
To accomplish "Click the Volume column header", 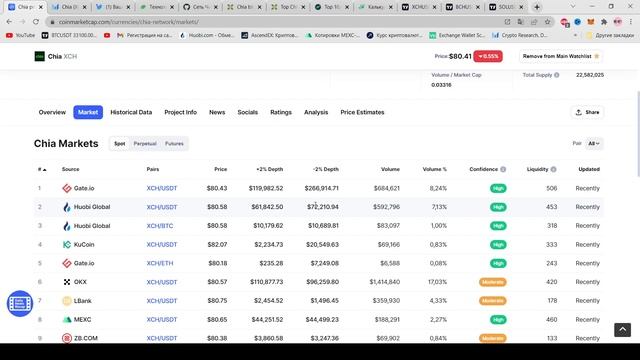I will click(390, 169).
